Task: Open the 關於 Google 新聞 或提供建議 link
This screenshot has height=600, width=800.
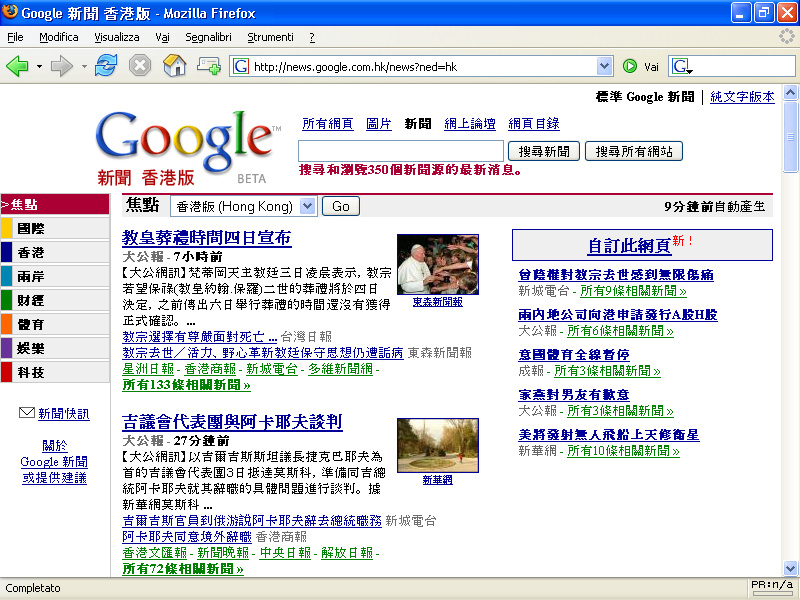Action: (54, 462)
